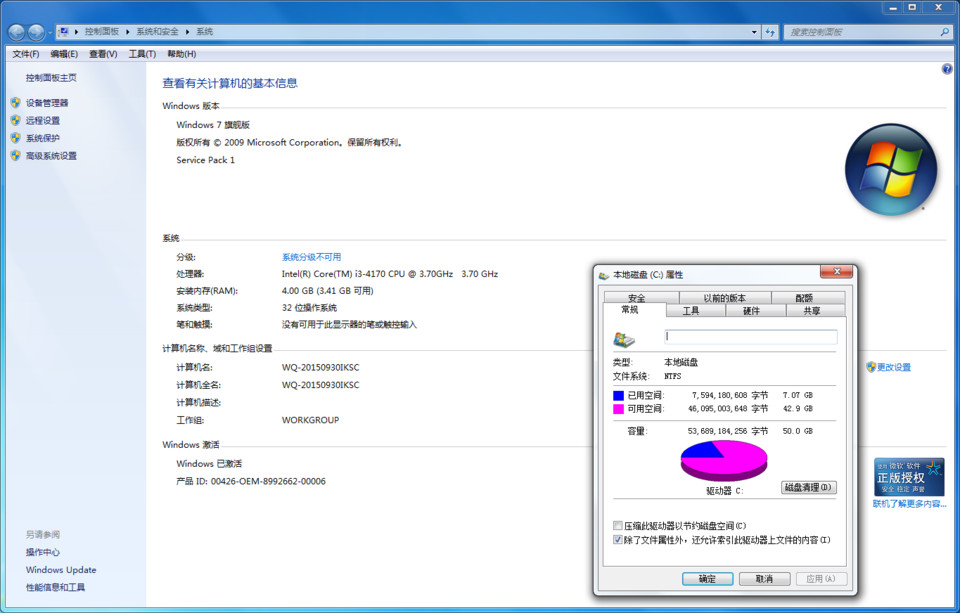Click the 本地磁盘 (C:) 属性 title bar icon
960x613 pixels.
coord(604,275)
